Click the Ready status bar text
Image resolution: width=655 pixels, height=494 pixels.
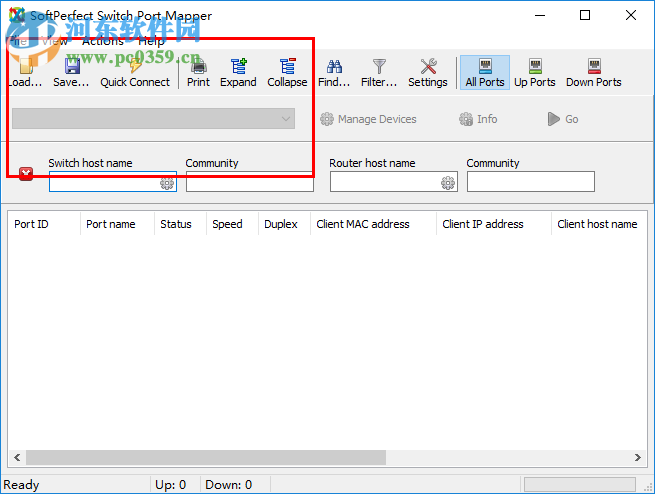(21, 484)
